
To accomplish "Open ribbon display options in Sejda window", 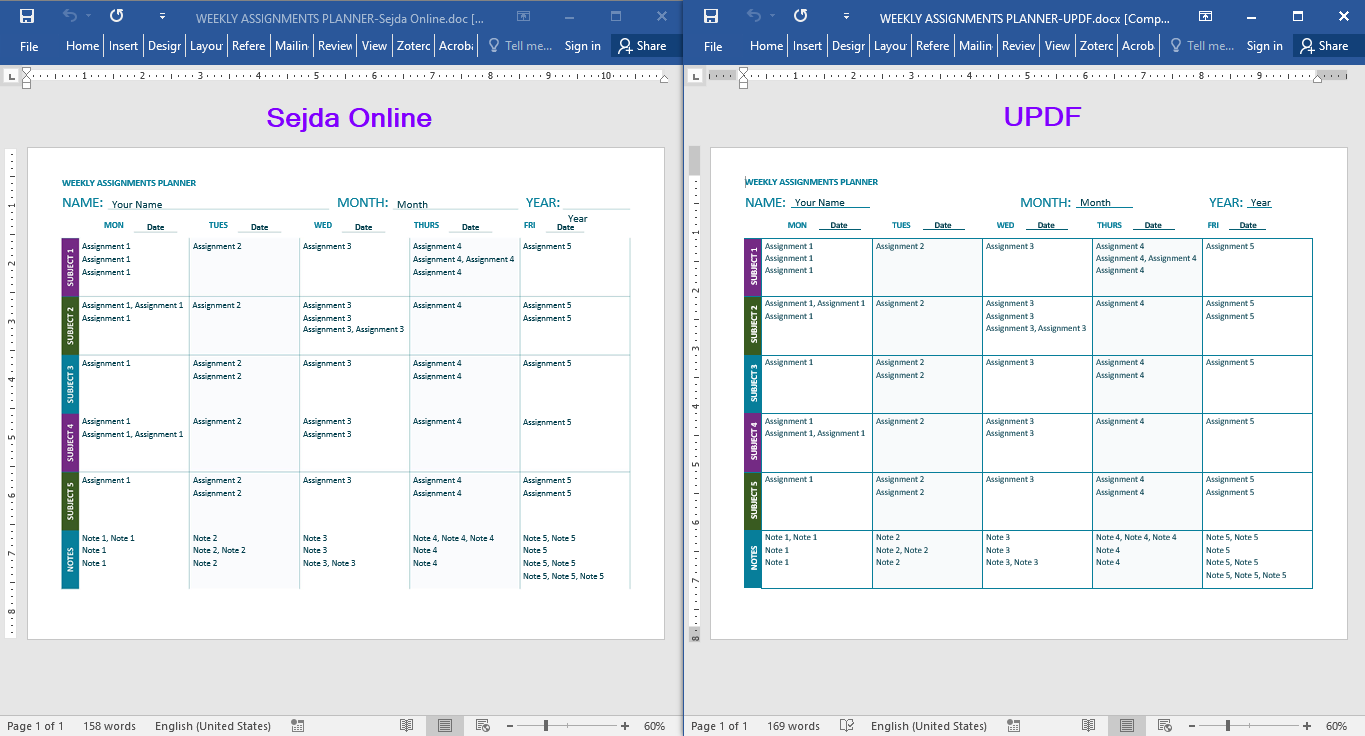I will click(x=522, y=16).
